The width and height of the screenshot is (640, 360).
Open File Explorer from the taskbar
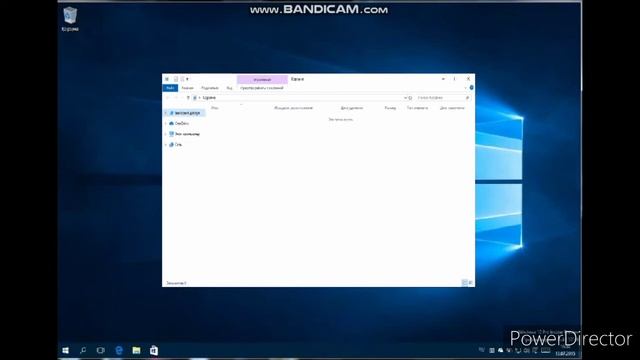(136, 350)
